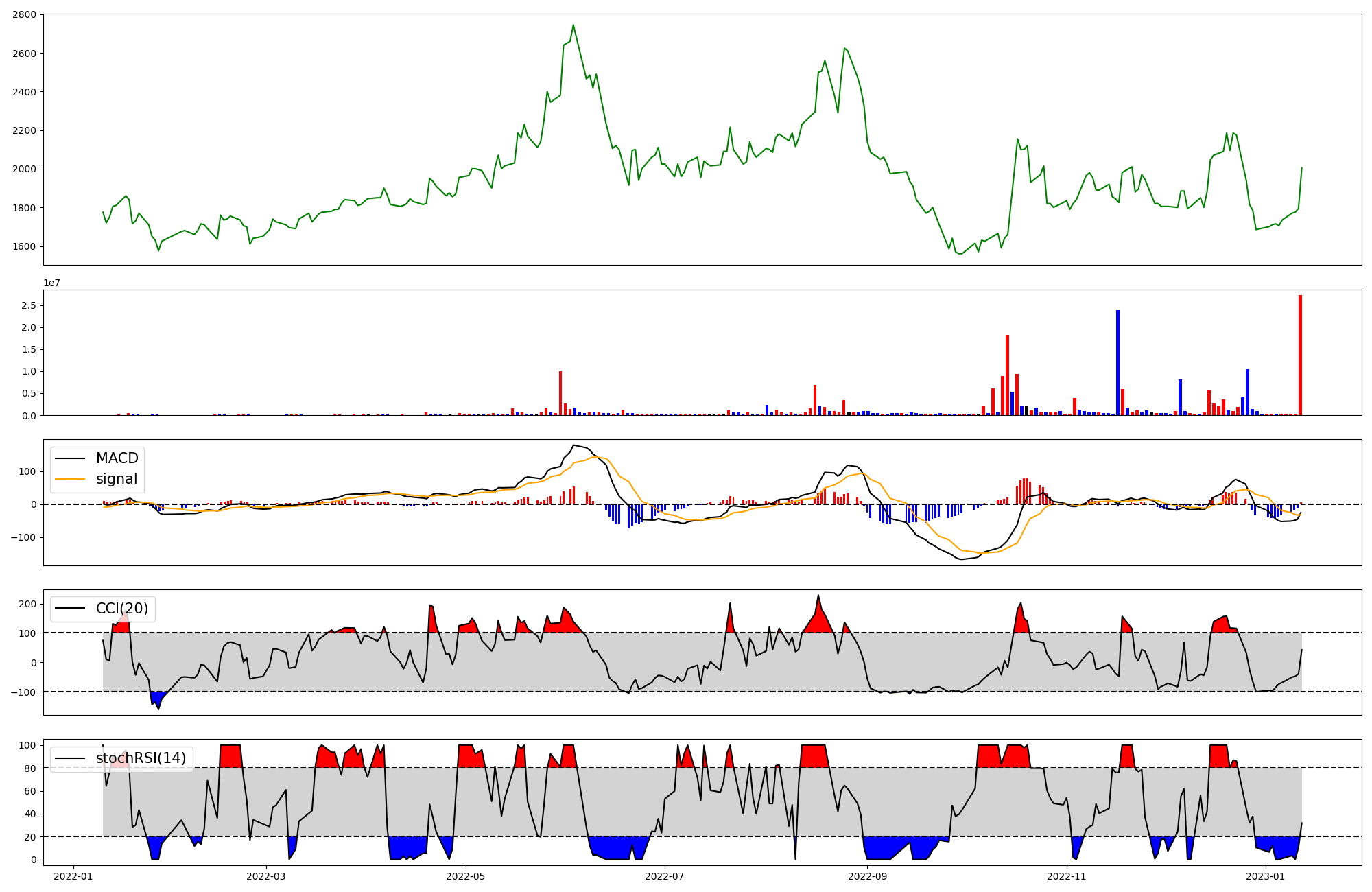Click the 2022-05 date tick label

click(466, 876)
